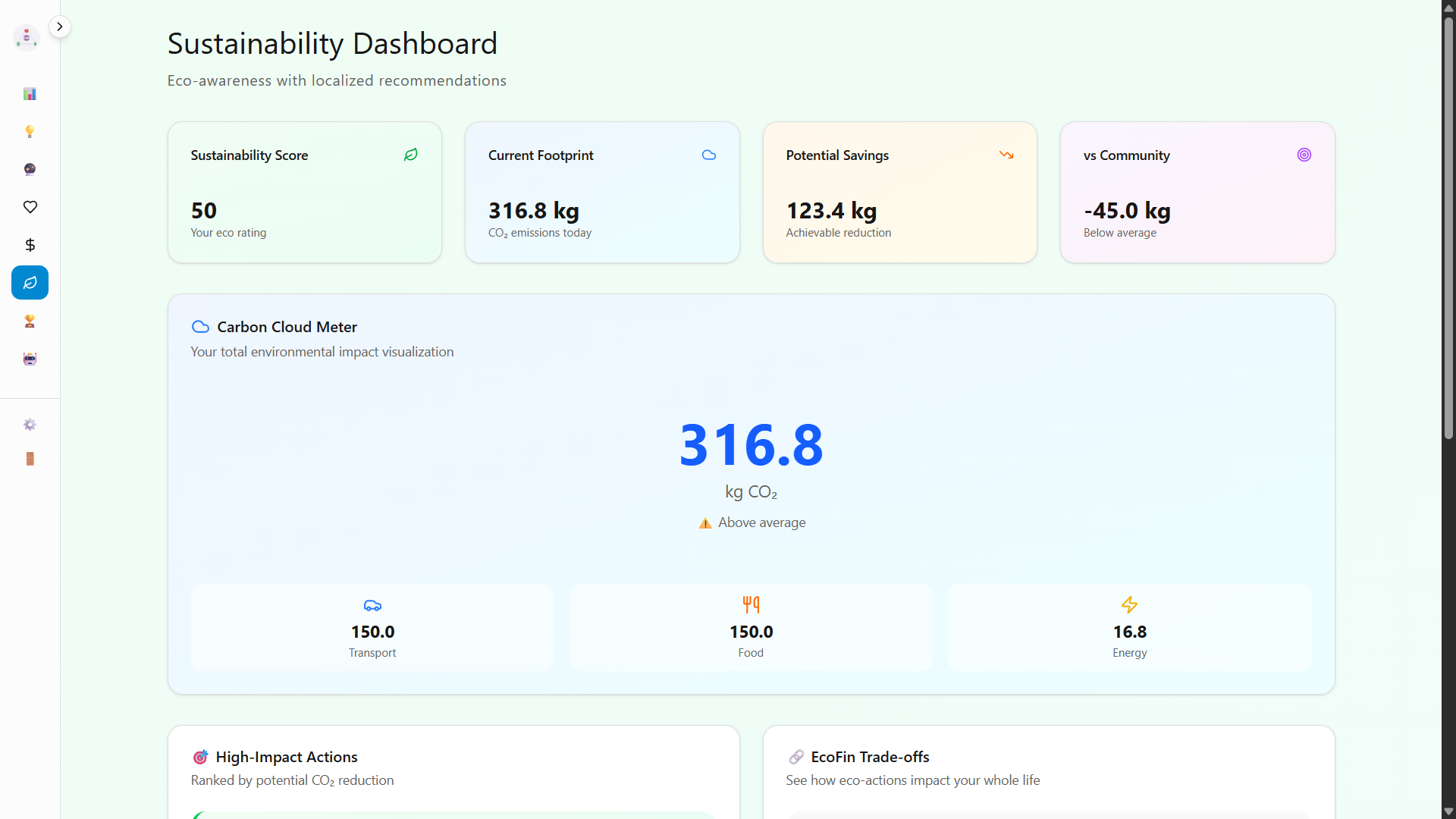
Task: Open the robot assistant icon
Action: [x=30, y=359]
